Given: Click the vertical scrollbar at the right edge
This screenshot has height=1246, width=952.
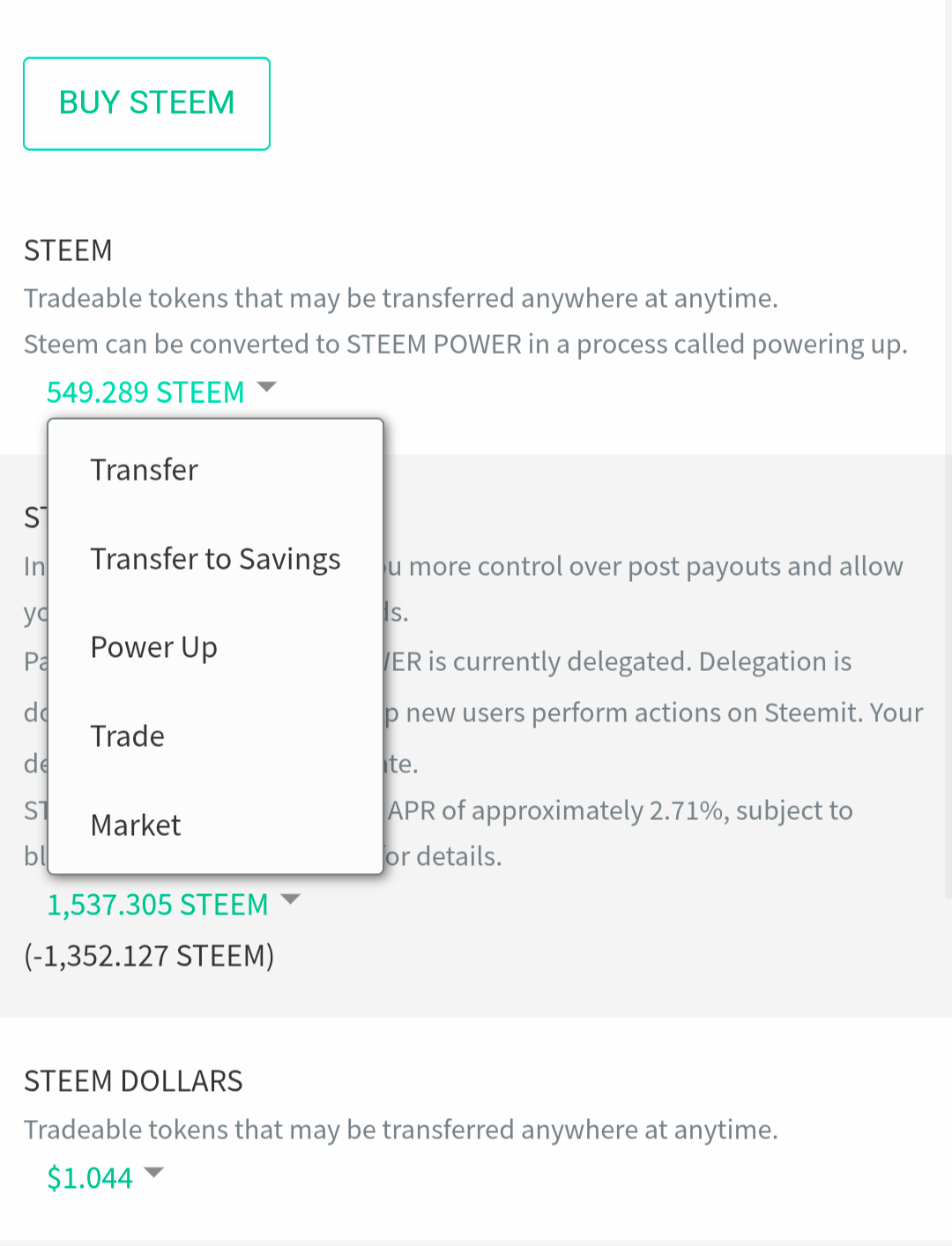Looking at the screenshot, I should [948, 450].
